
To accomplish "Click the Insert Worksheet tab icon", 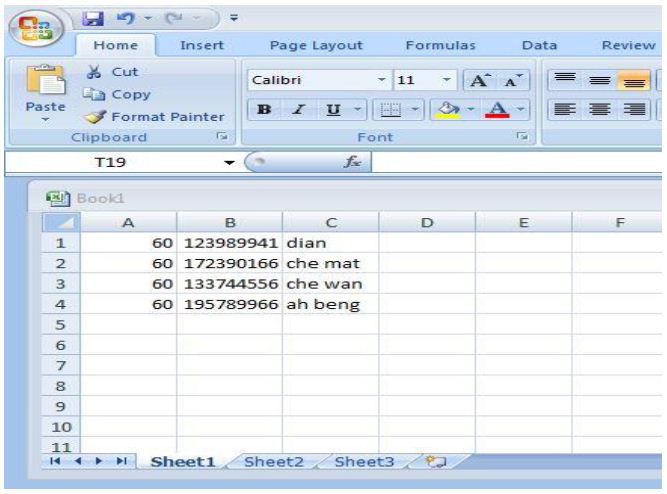I will pyautogui.click(x=436, y=462).
